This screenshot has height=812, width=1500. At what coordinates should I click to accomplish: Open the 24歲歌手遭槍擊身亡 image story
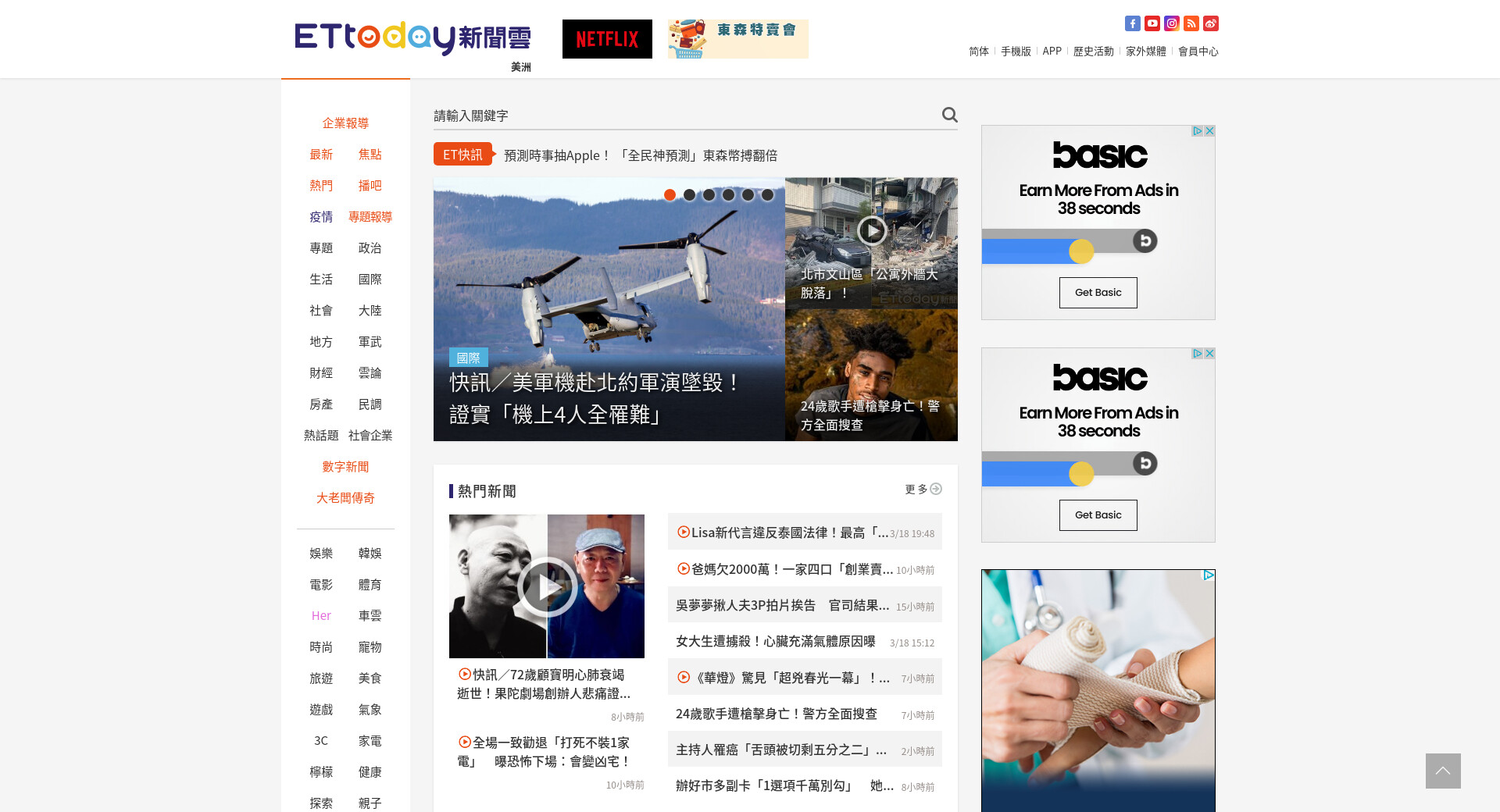[871, 375]
